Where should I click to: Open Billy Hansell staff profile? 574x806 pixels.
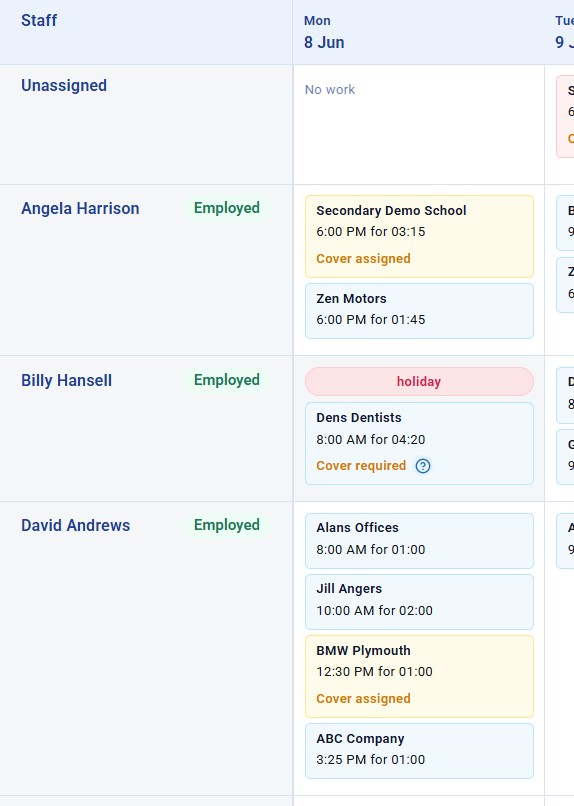[66, 380]
